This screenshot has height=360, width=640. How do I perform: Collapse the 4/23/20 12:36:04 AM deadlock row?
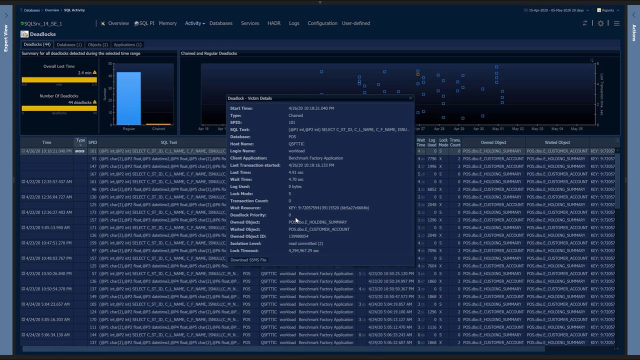coord(23,197)
